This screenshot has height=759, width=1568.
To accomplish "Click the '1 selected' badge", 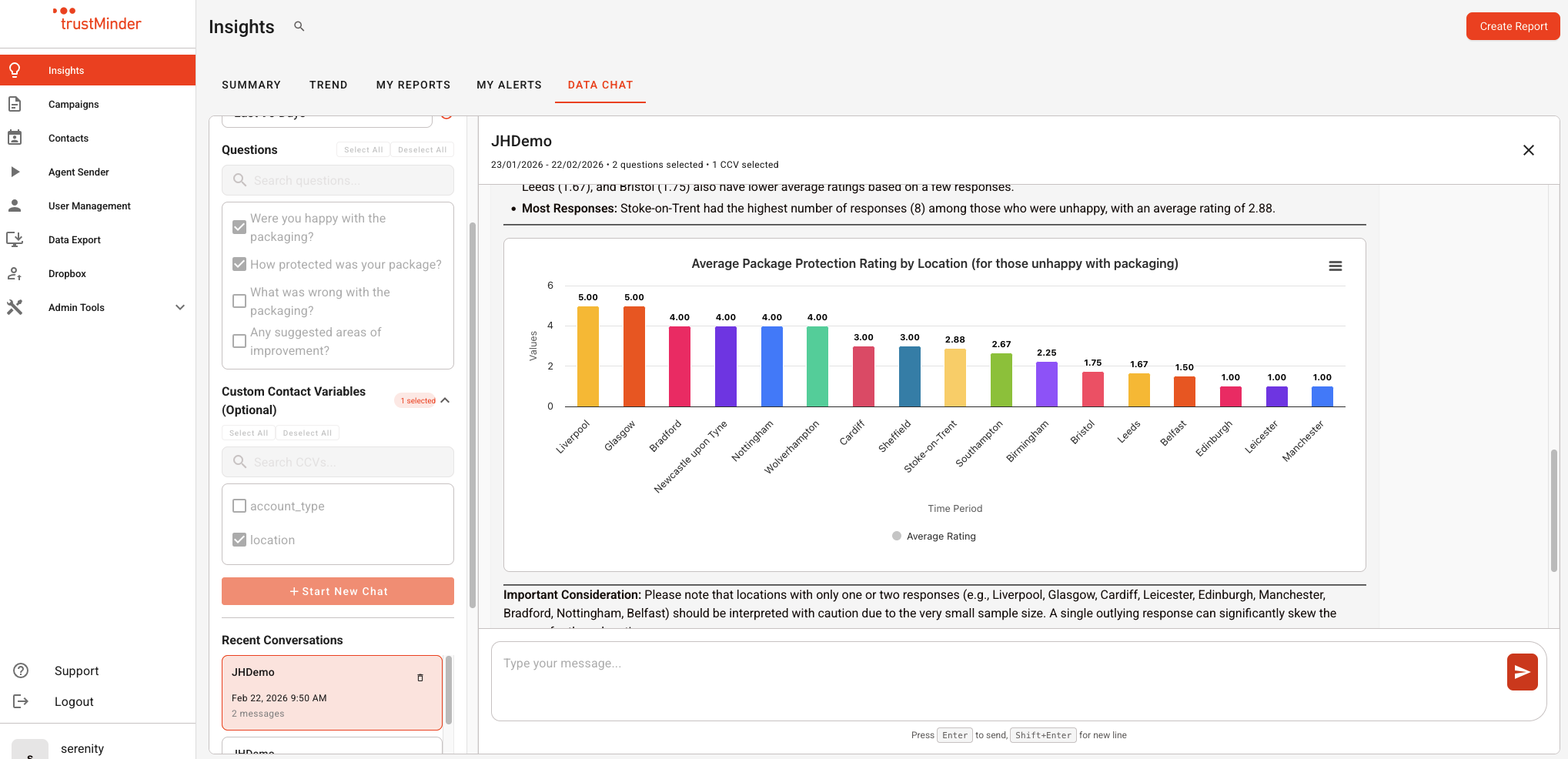I will pos(417,400).
